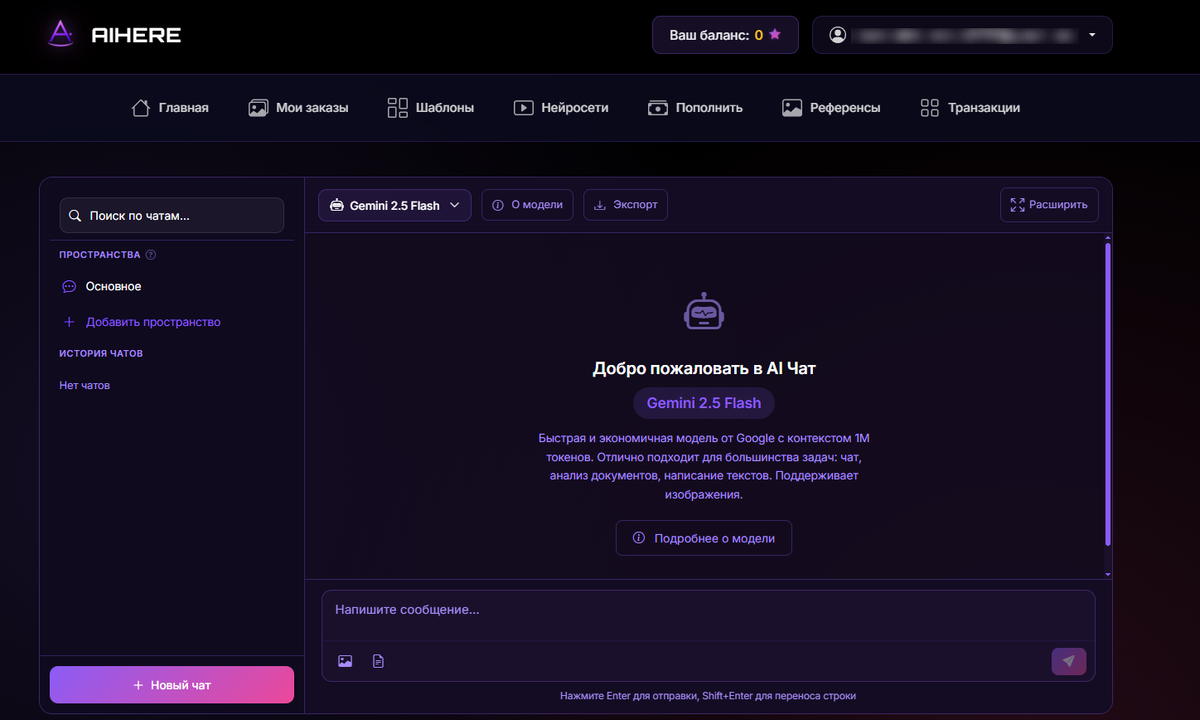
Task: Open the balance indicator with star
Action: click(725, 35)
